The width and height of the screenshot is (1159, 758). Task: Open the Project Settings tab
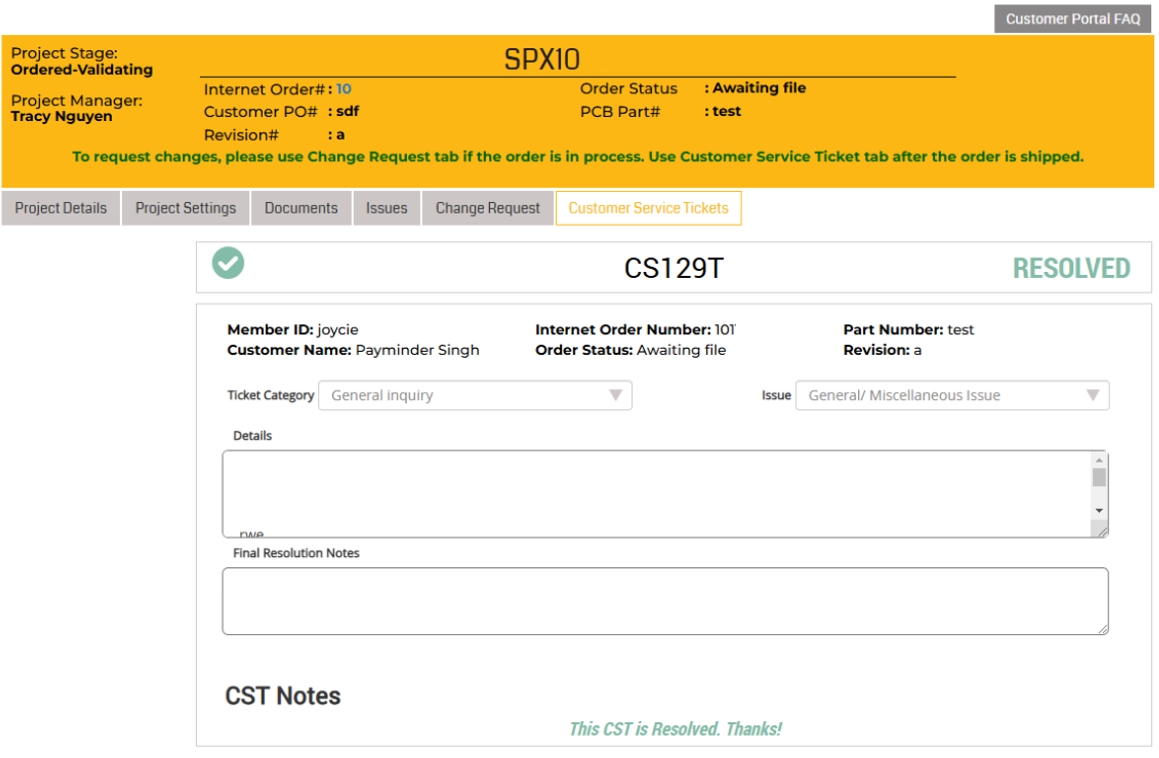(x=186, y=208)
